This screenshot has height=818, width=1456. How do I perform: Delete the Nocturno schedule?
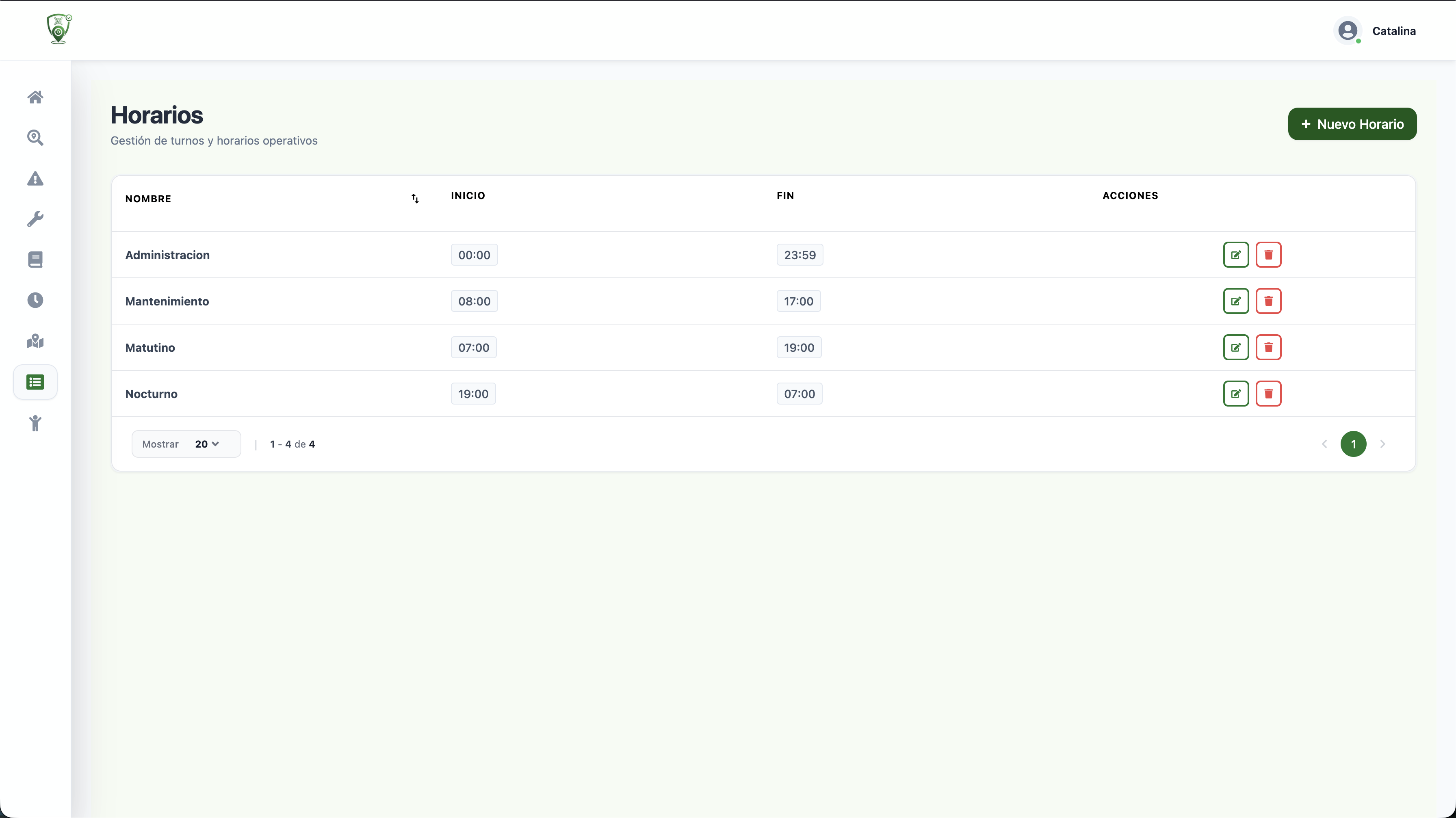coord(1268,394)
